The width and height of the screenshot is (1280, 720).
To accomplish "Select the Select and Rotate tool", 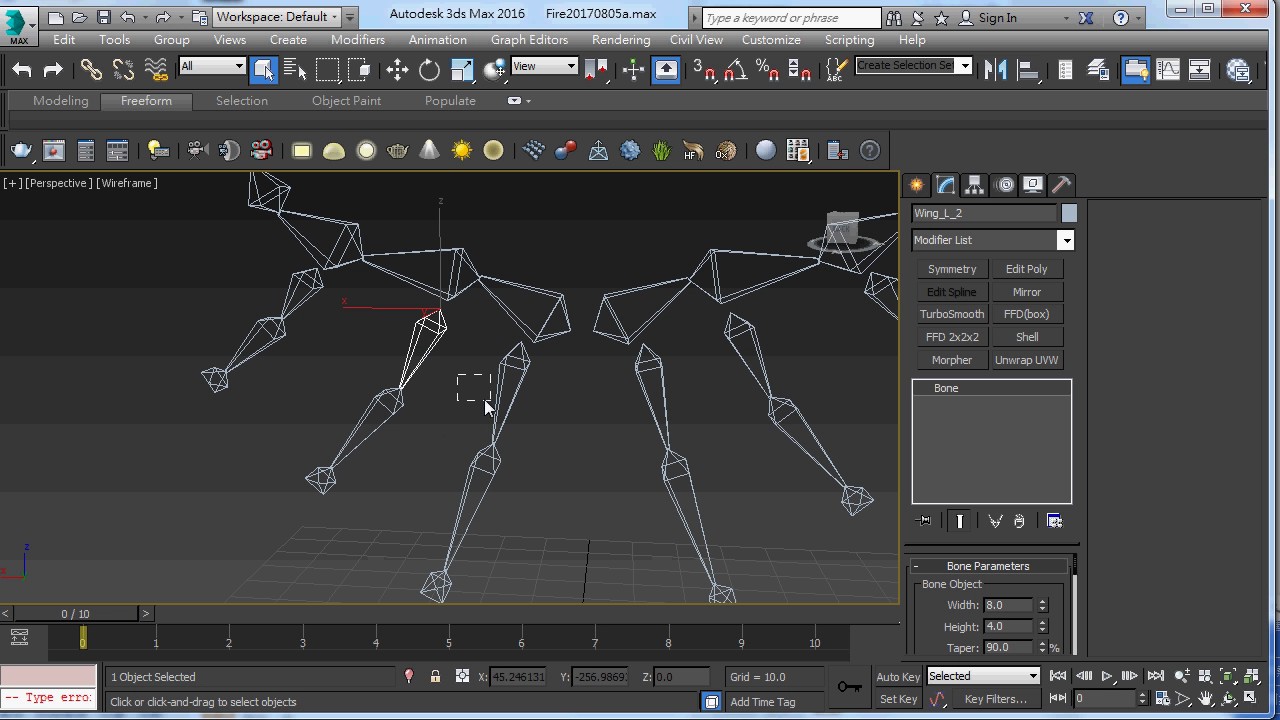I will (x=429, y=69).
